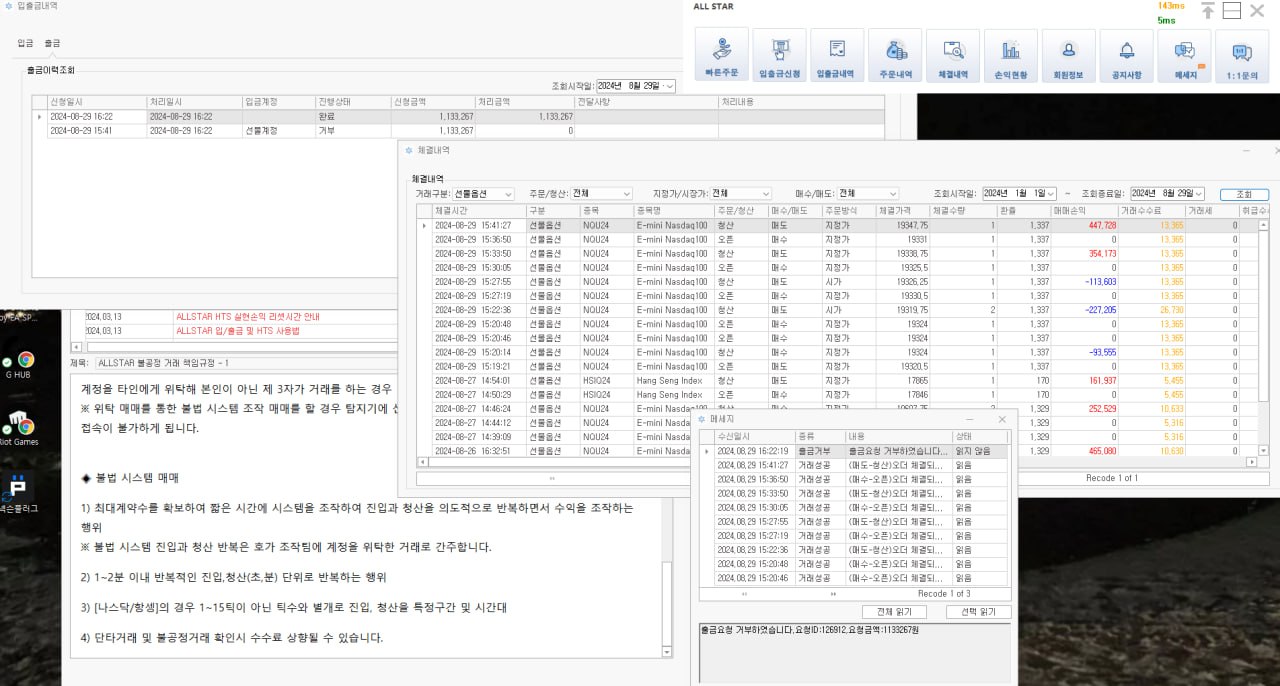Sort by the 신청금액 column header in 입출금내역

(434, 101)
